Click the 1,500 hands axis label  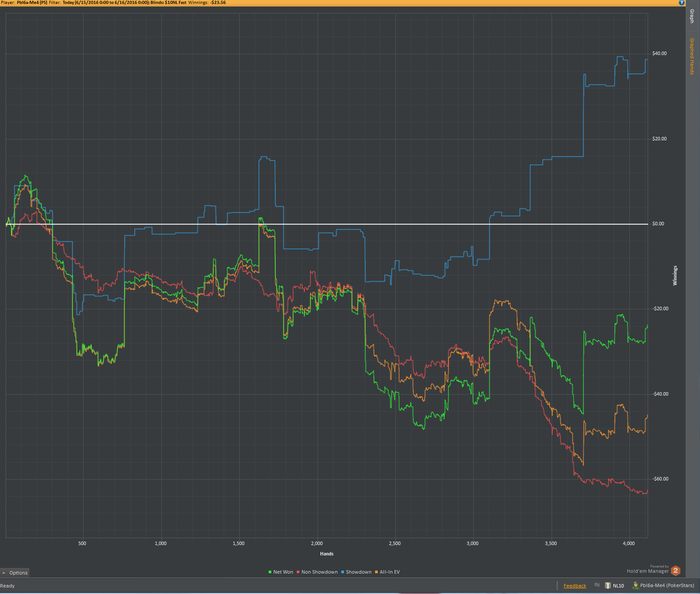click(x=239, y=544)
